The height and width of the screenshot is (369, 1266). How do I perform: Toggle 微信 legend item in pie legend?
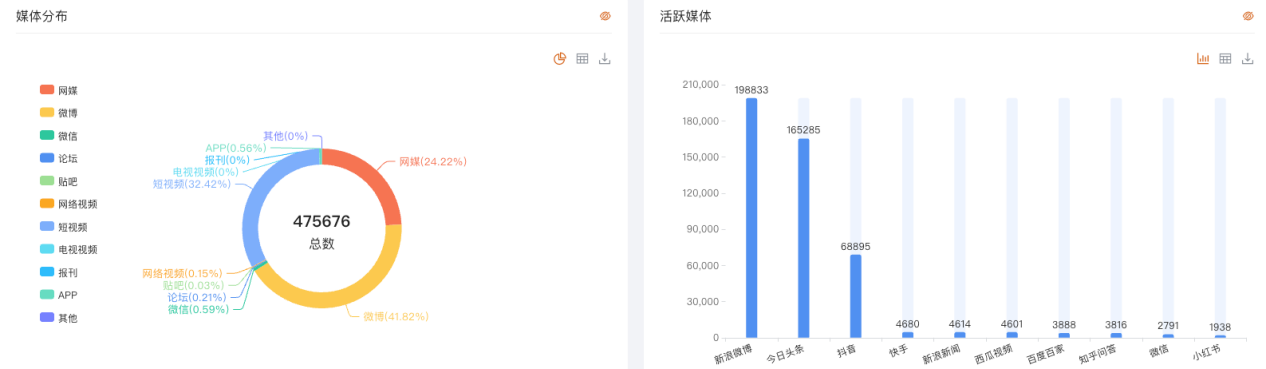(x=59, y=136)
